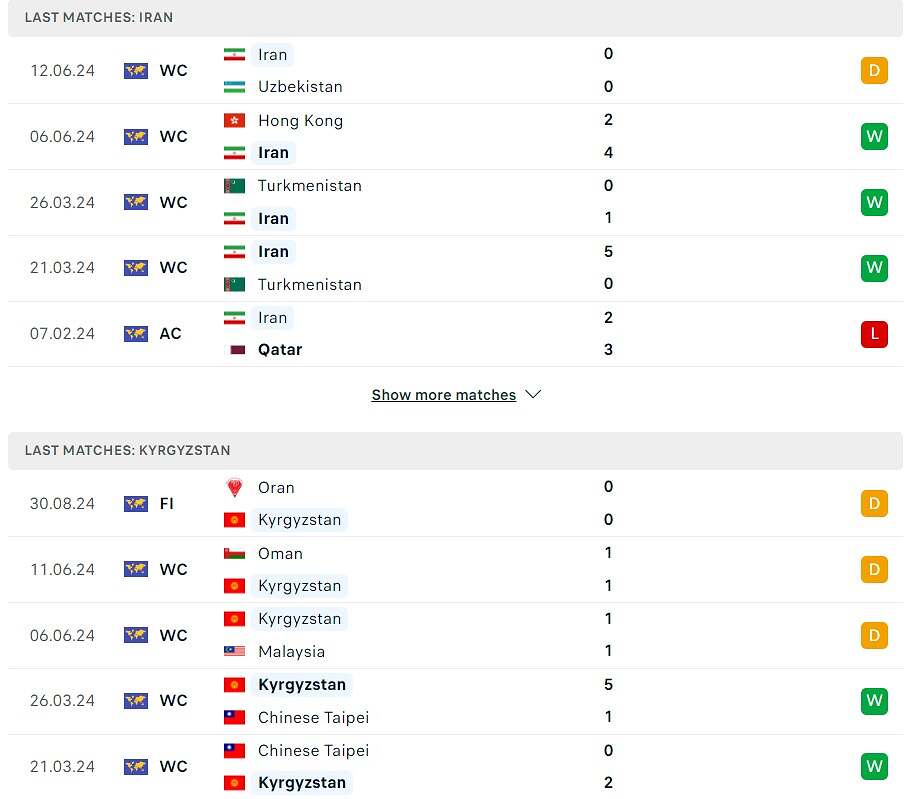904x799 pixels.
Task: Click the world map icon beside FI competition
Action: coord(136,504)
